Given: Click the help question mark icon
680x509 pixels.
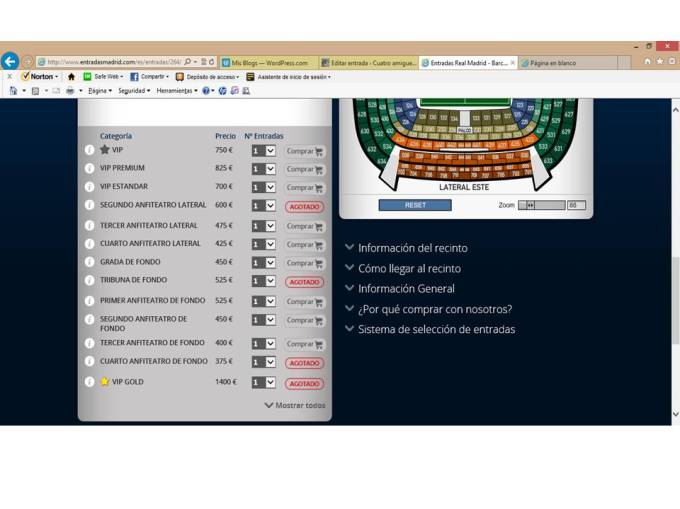Looking at the screenshot, I should coord(206,91).
